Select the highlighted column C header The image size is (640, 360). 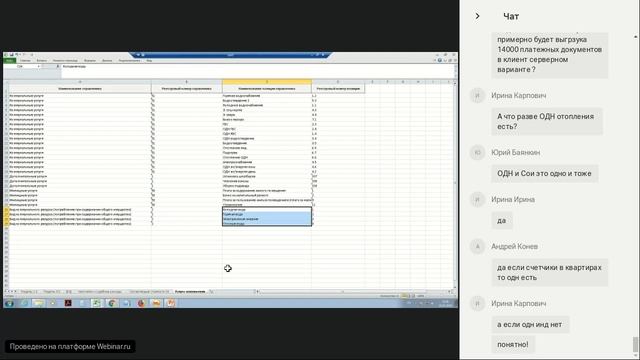[267, 82]
